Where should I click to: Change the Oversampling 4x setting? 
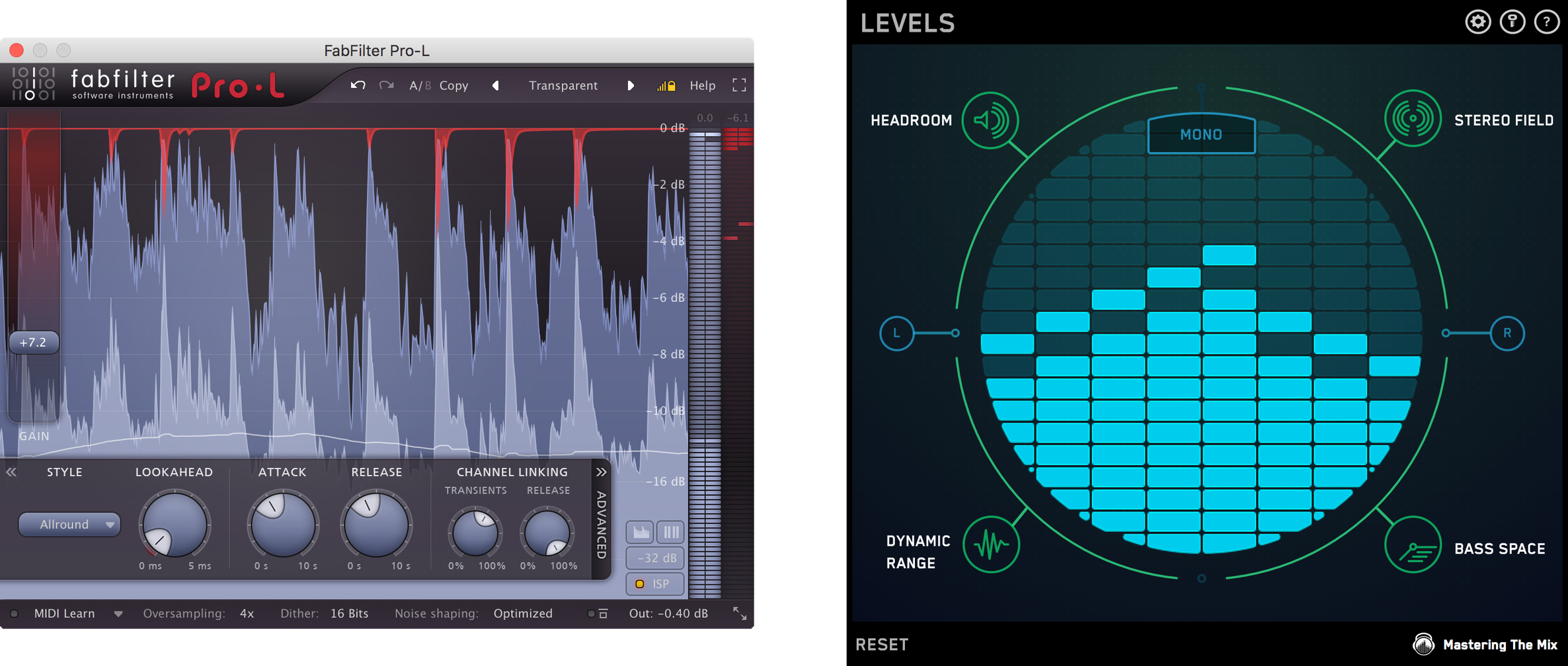click(x=247, y=614)
